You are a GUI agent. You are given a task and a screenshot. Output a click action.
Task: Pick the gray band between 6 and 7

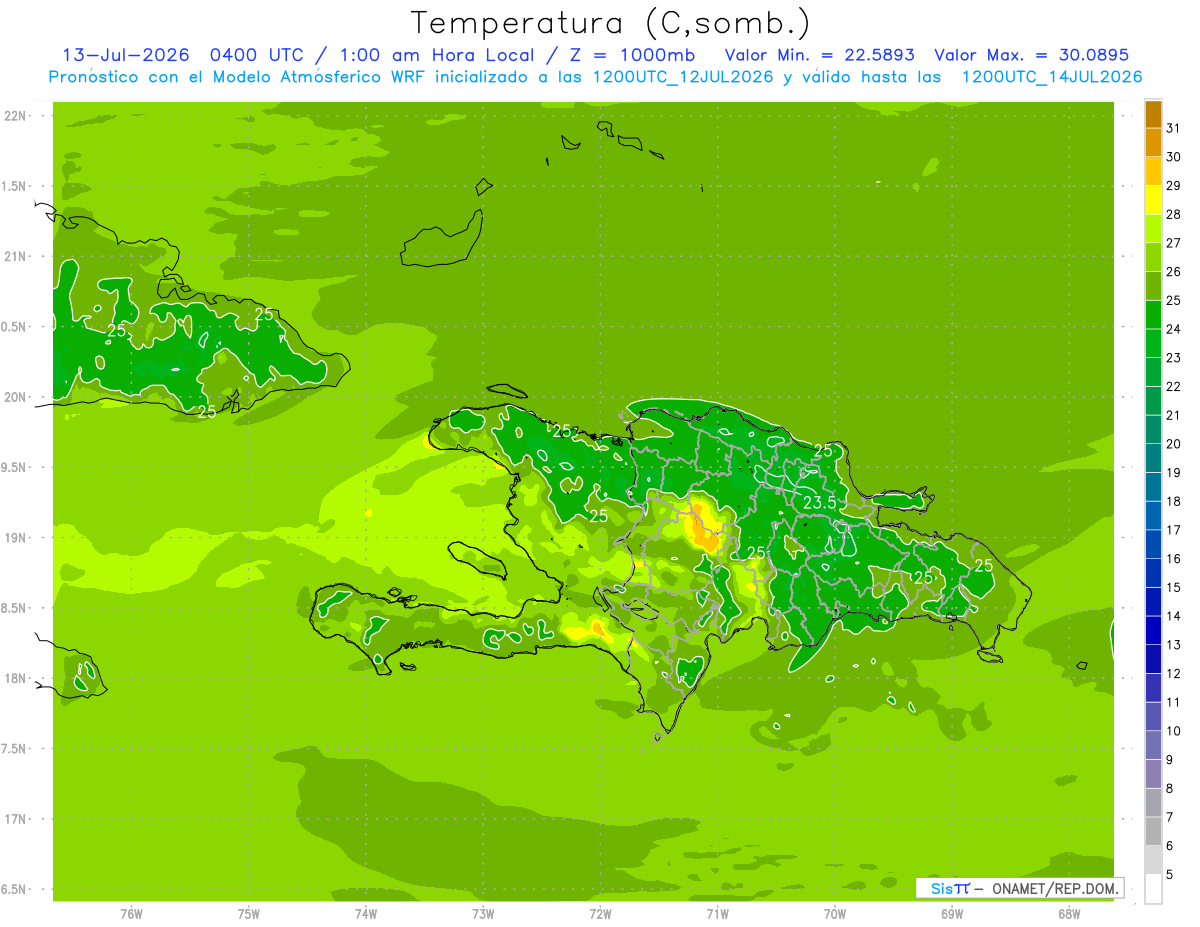point(1153,832)
